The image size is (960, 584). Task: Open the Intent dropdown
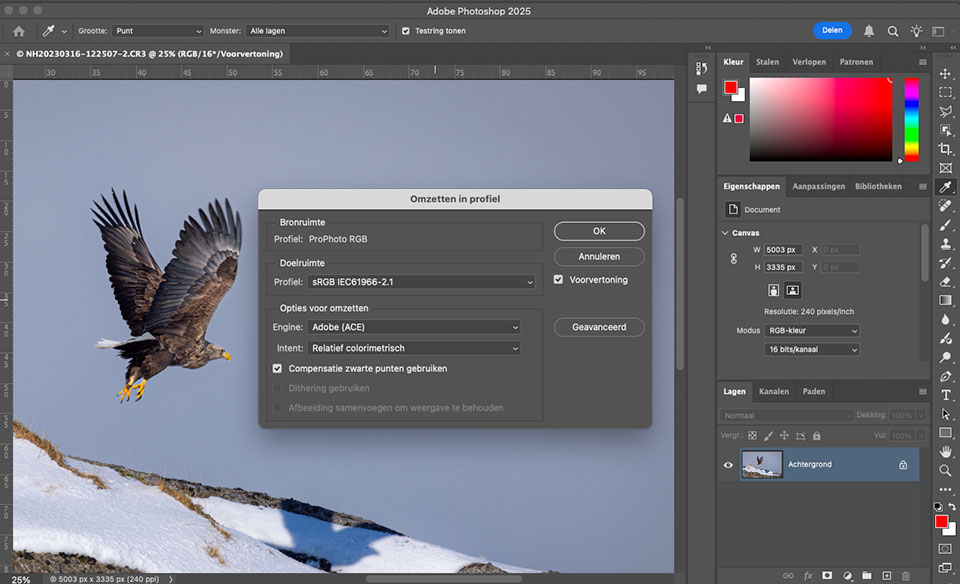pyautogui.click(x=414, y=348)
